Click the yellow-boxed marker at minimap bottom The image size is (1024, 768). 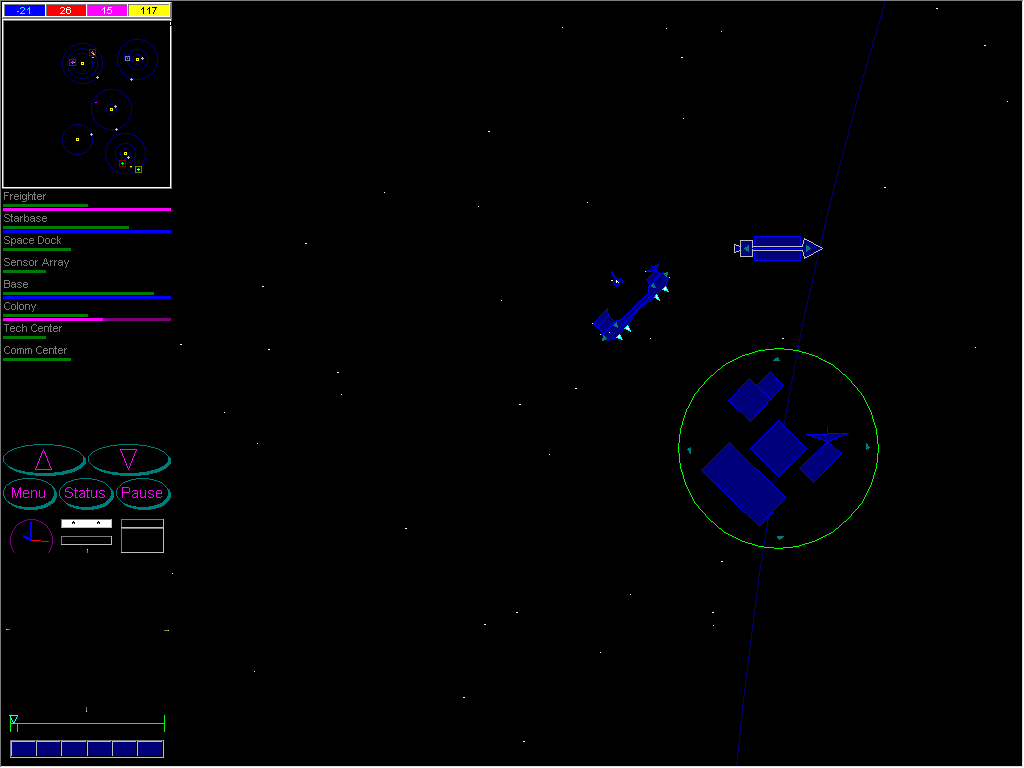tap(138, 170)
